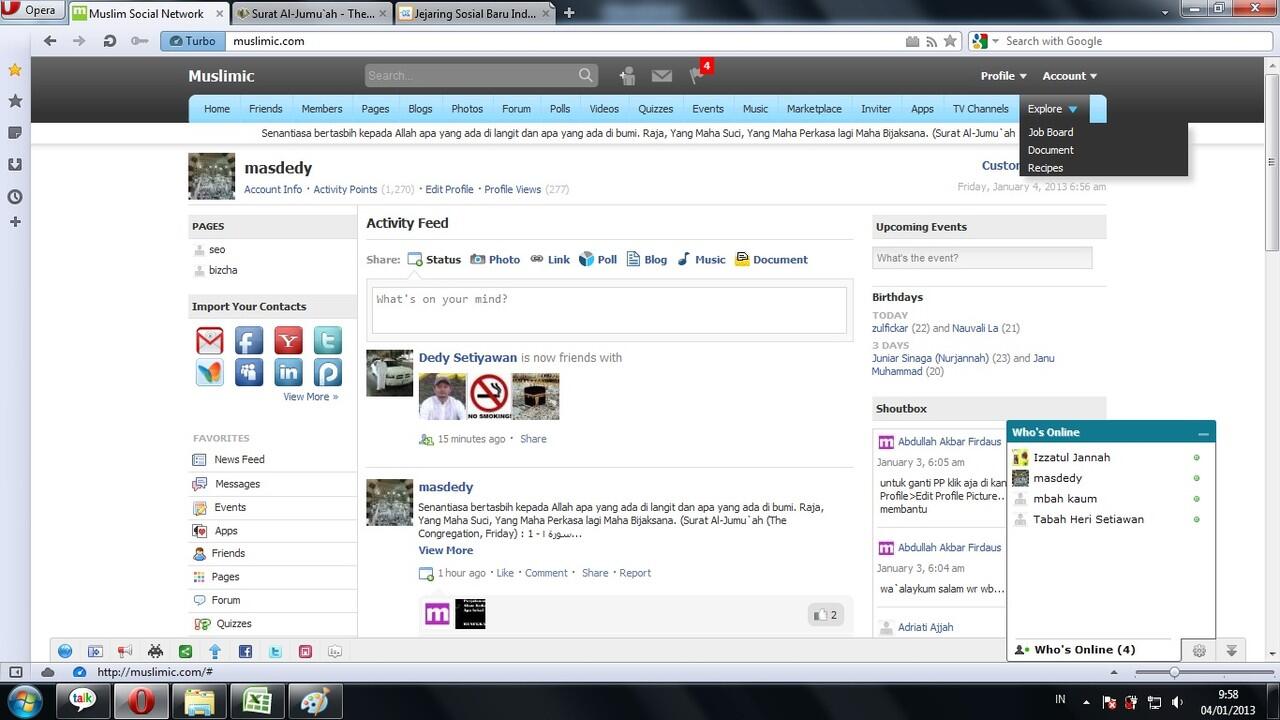Click the Edit Profile link
Screen dimensions: 1280x720
click(x=449, y=189)
